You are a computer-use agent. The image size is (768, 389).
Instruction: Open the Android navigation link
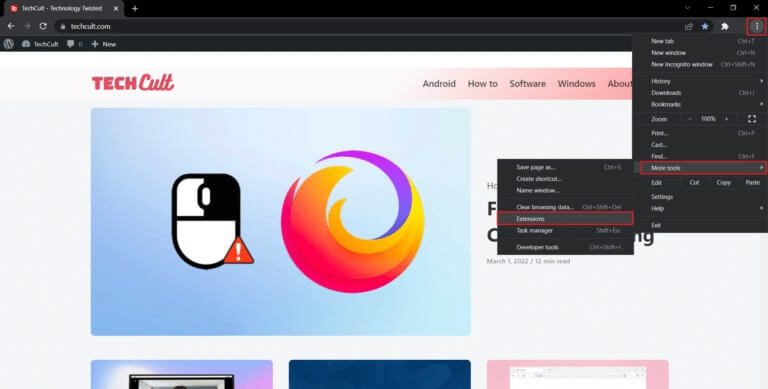[x=439, y=84]
